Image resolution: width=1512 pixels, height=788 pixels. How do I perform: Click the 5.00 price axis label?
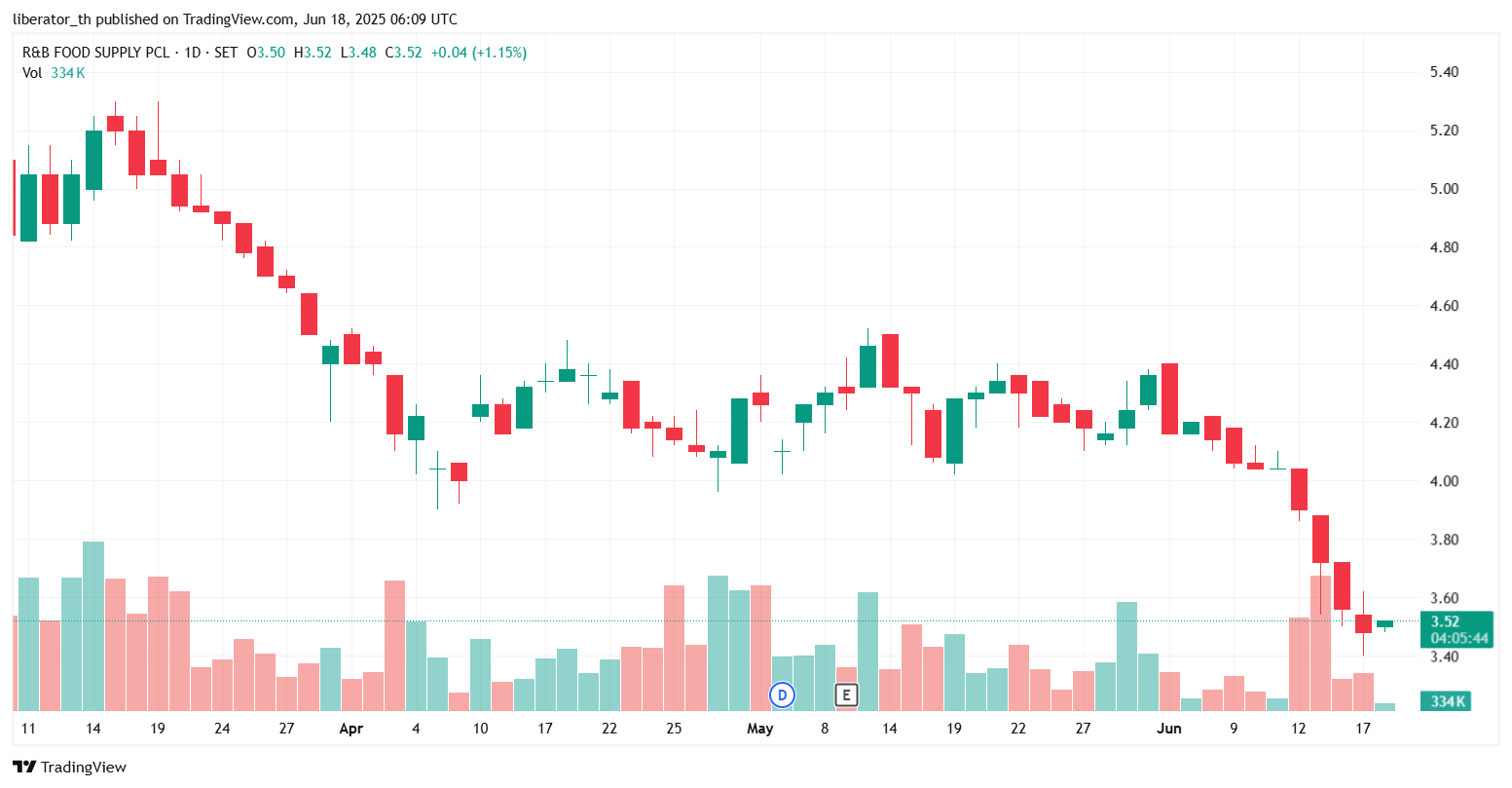coord(1444,189)
